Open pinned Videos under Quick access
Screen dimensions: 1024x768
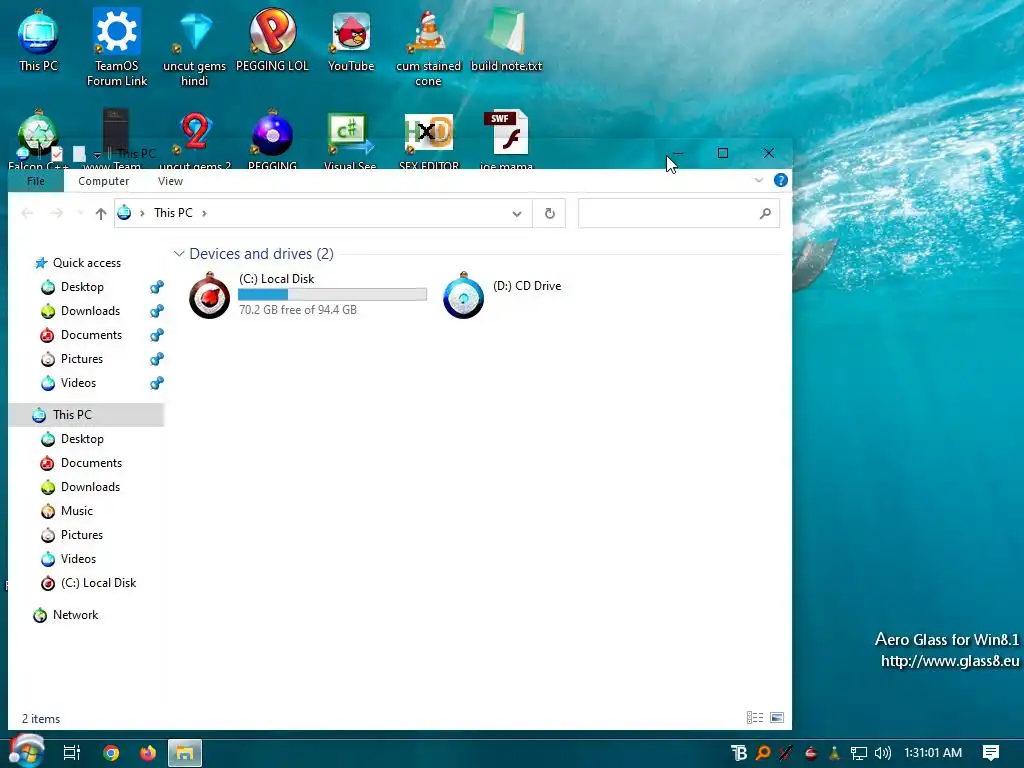(x=78, y=383)
